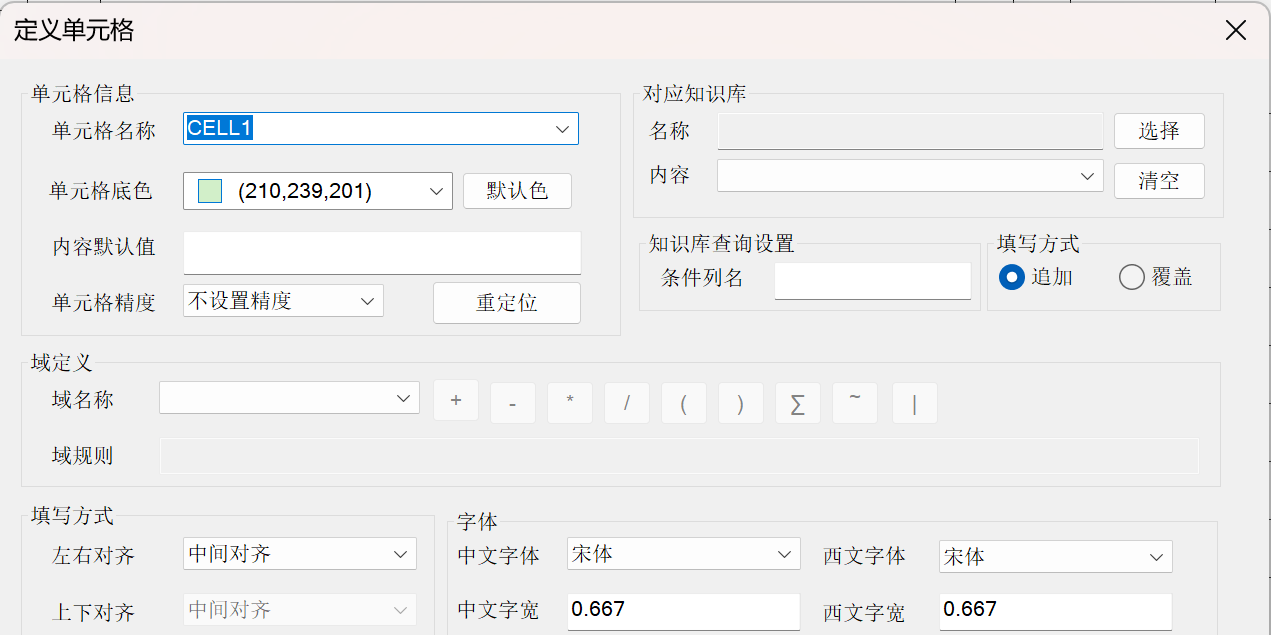Click the 选择 knowledge base button
1271x635 pixels.
(x=1159, y=131)
